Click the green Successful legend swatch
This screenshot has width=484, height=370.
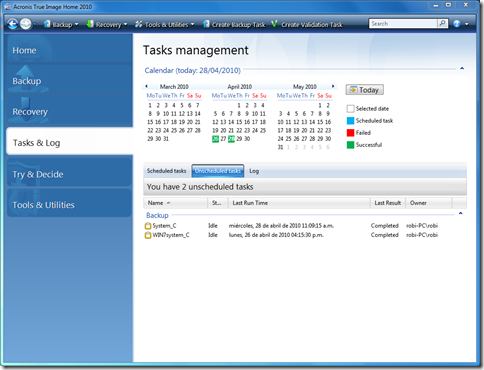pyautogui.click(x=350, y=145)
